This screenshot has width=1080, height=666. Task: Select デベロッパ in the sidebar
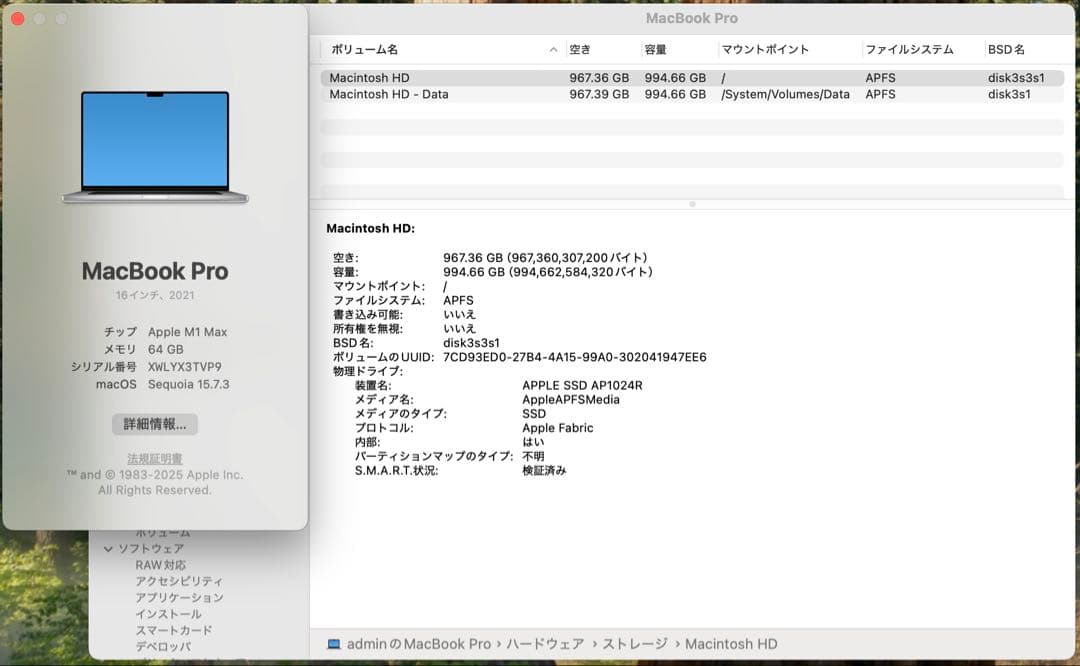pos(161,646)
